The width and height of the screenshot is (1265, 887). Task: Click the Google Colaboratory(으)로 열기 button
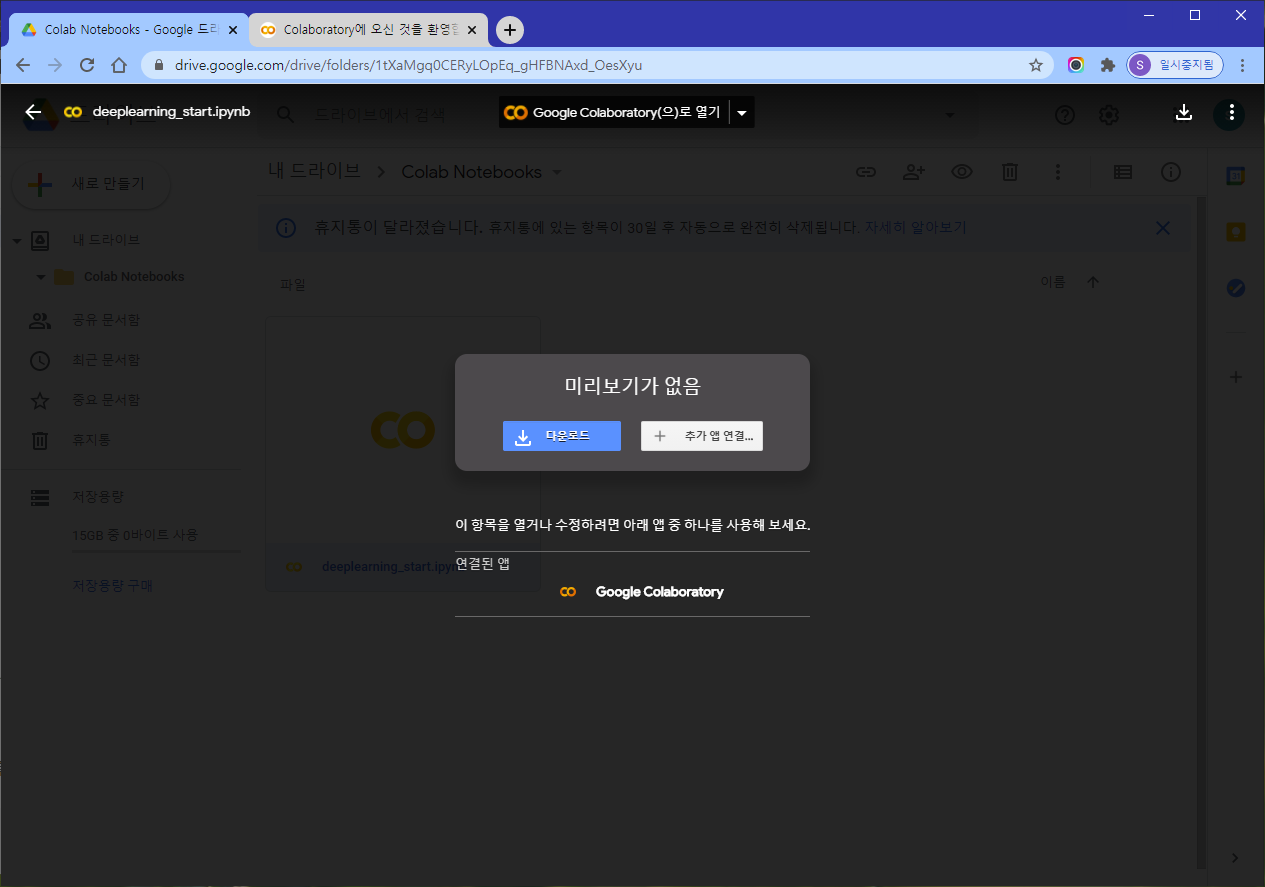(x=614, y=113)
